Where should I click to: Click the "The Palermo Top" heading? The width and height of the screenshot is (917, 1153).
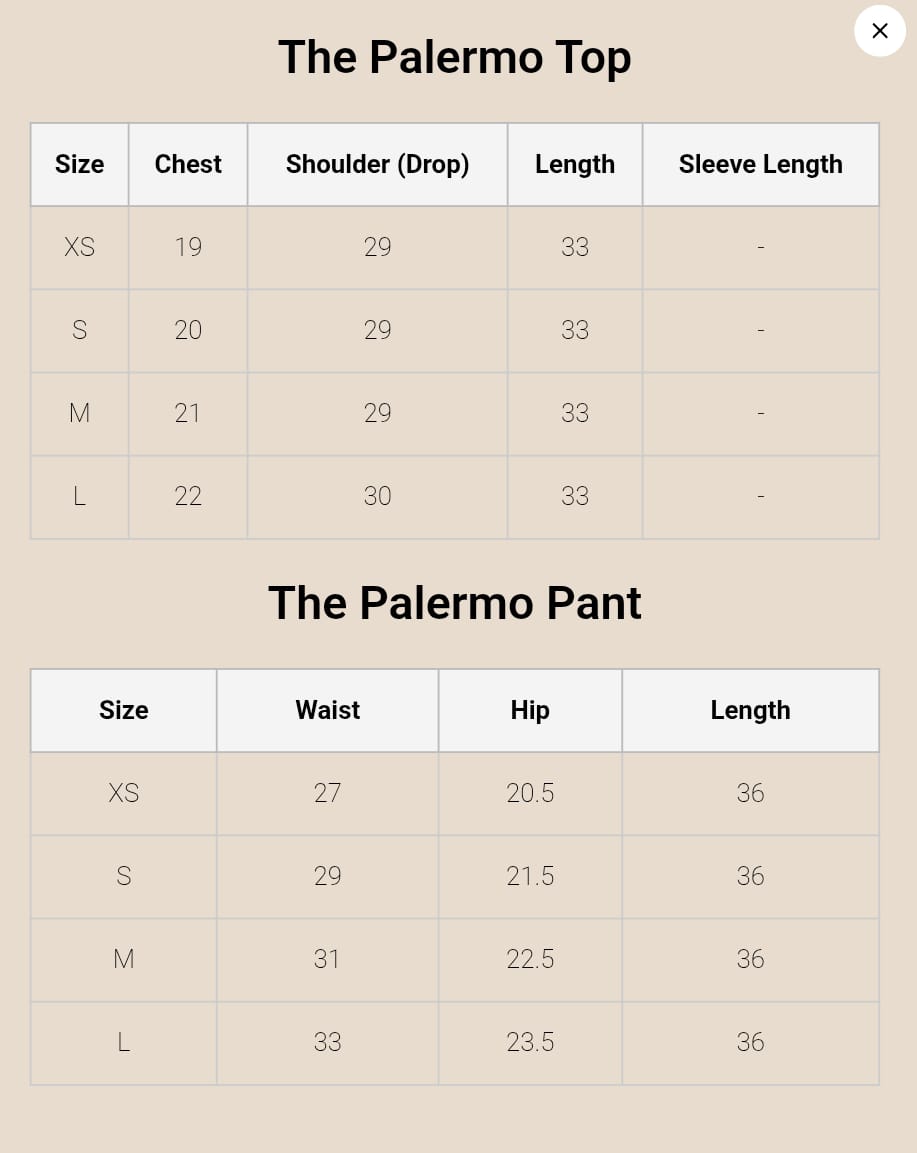coord(455,58)
